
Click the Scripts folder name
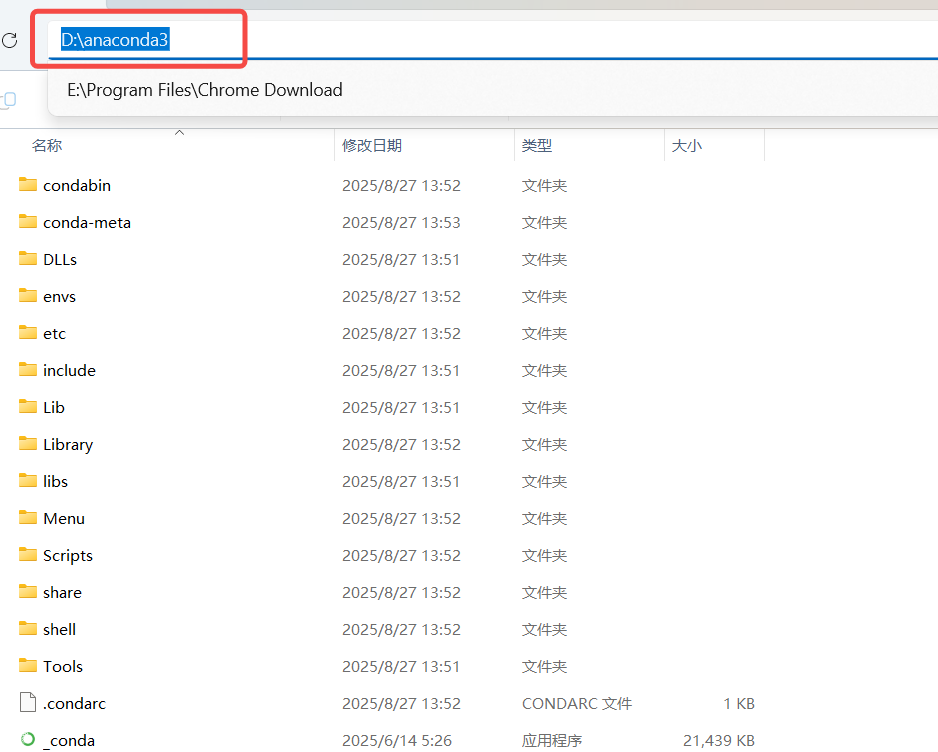tap(68, 556)
